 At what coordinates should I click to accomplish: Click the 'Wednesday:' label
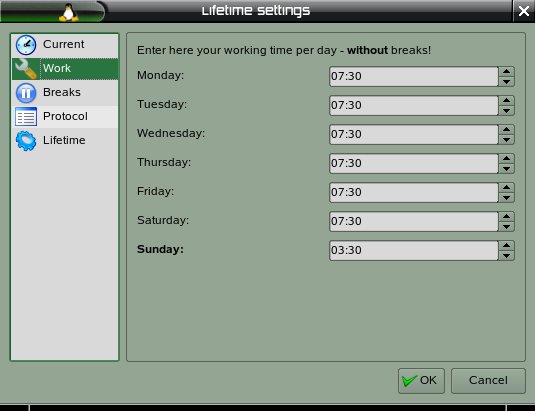(x=171, y=133)
